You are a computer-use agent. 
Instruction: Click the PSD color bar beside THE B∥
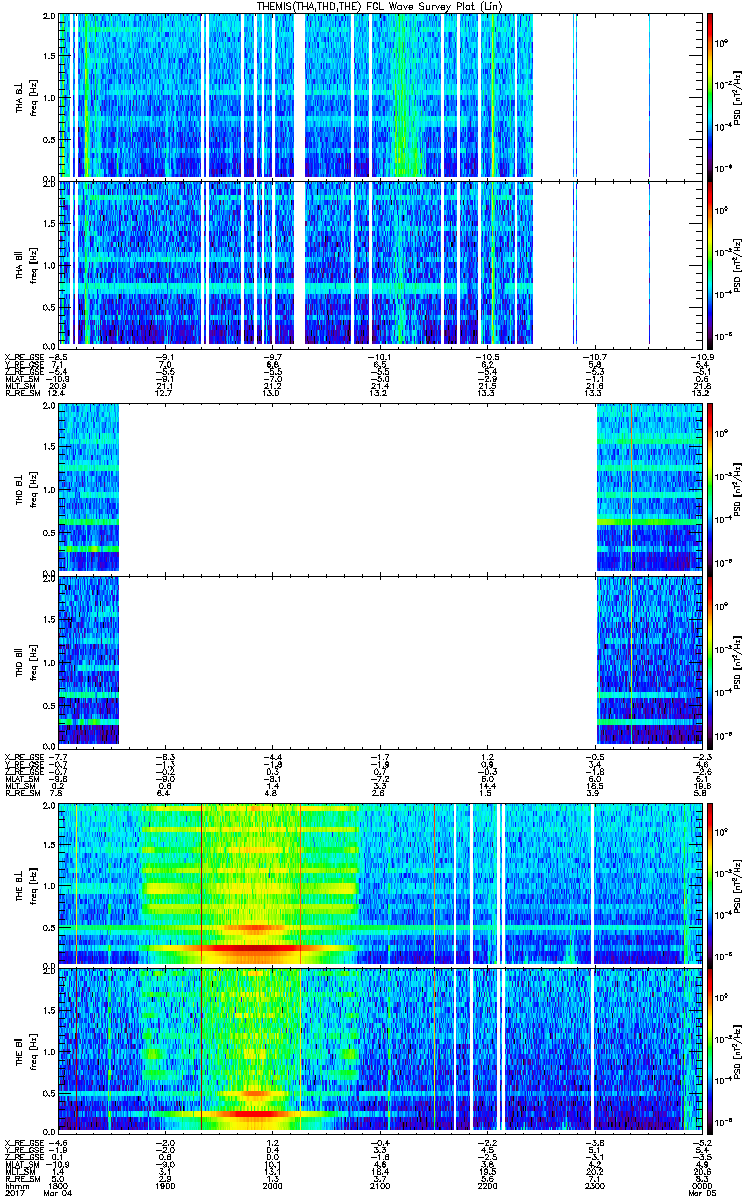pos(710,1049)
